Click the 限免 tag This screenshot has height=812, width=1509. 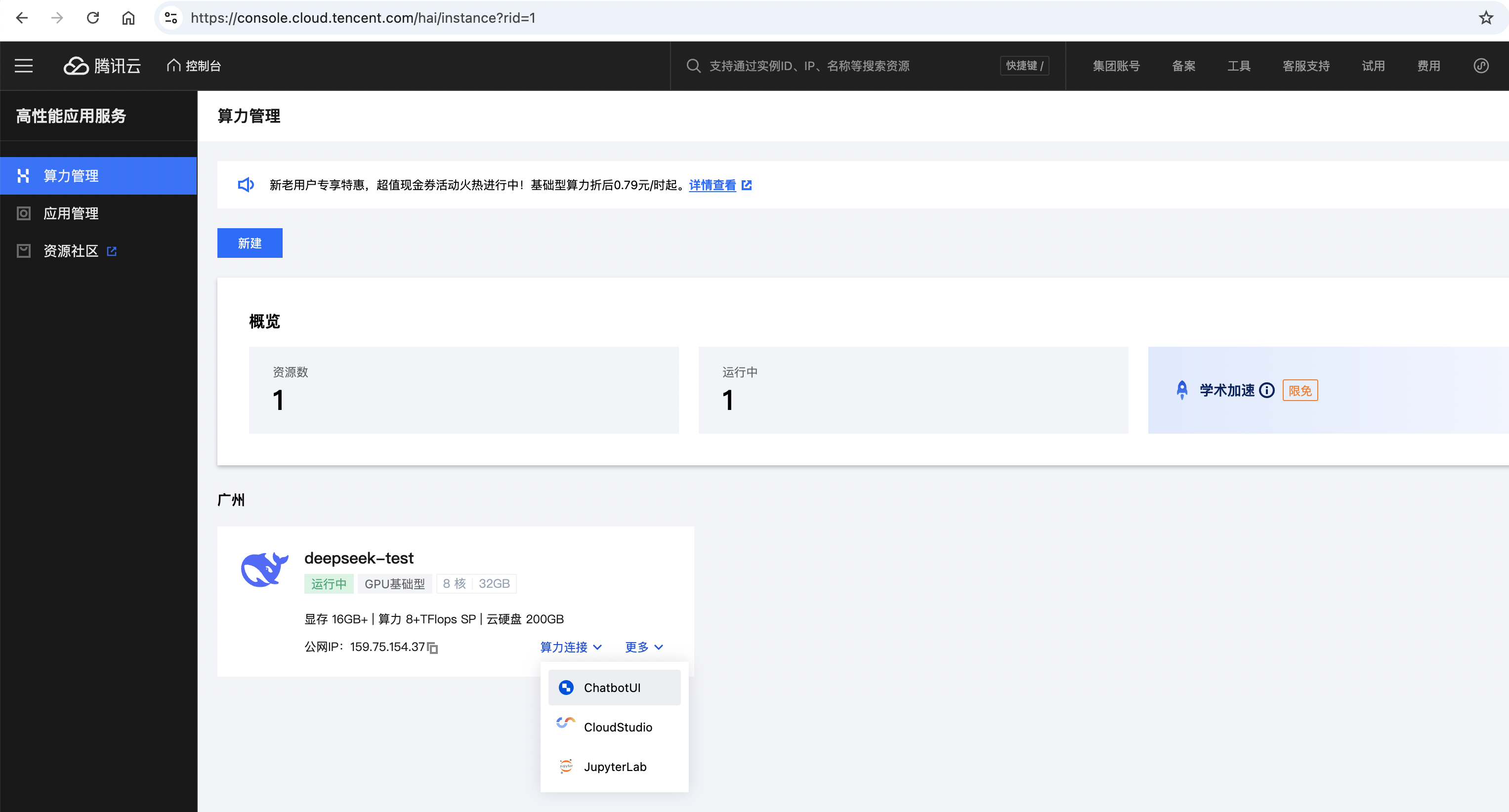pyautogui.click(x=1300, y=391)
